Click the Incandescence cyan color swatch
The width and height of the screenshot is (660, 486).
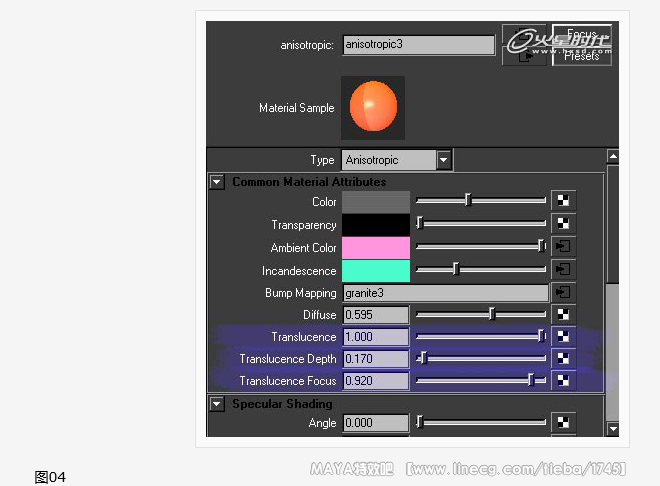pyautogui.click(x=376, y=270)
